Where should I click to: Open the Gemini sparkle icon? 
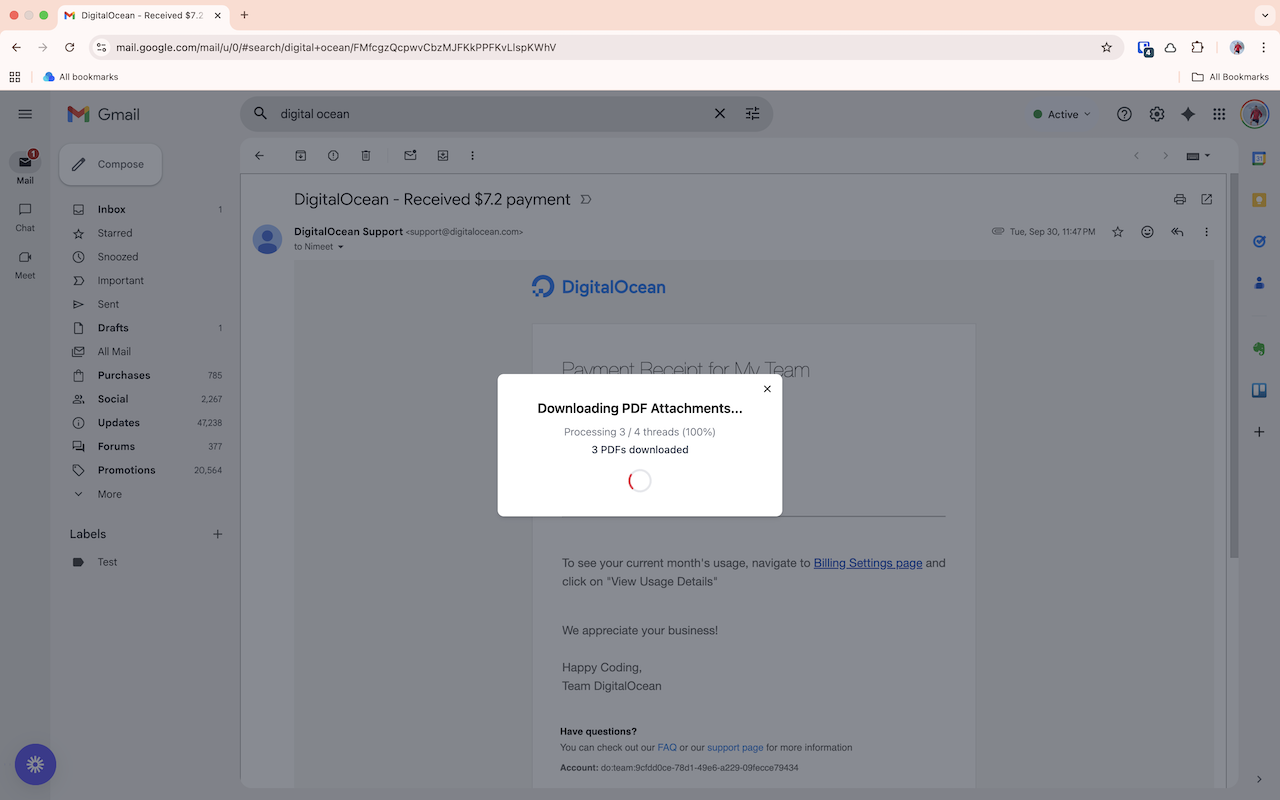[1188, 114]
